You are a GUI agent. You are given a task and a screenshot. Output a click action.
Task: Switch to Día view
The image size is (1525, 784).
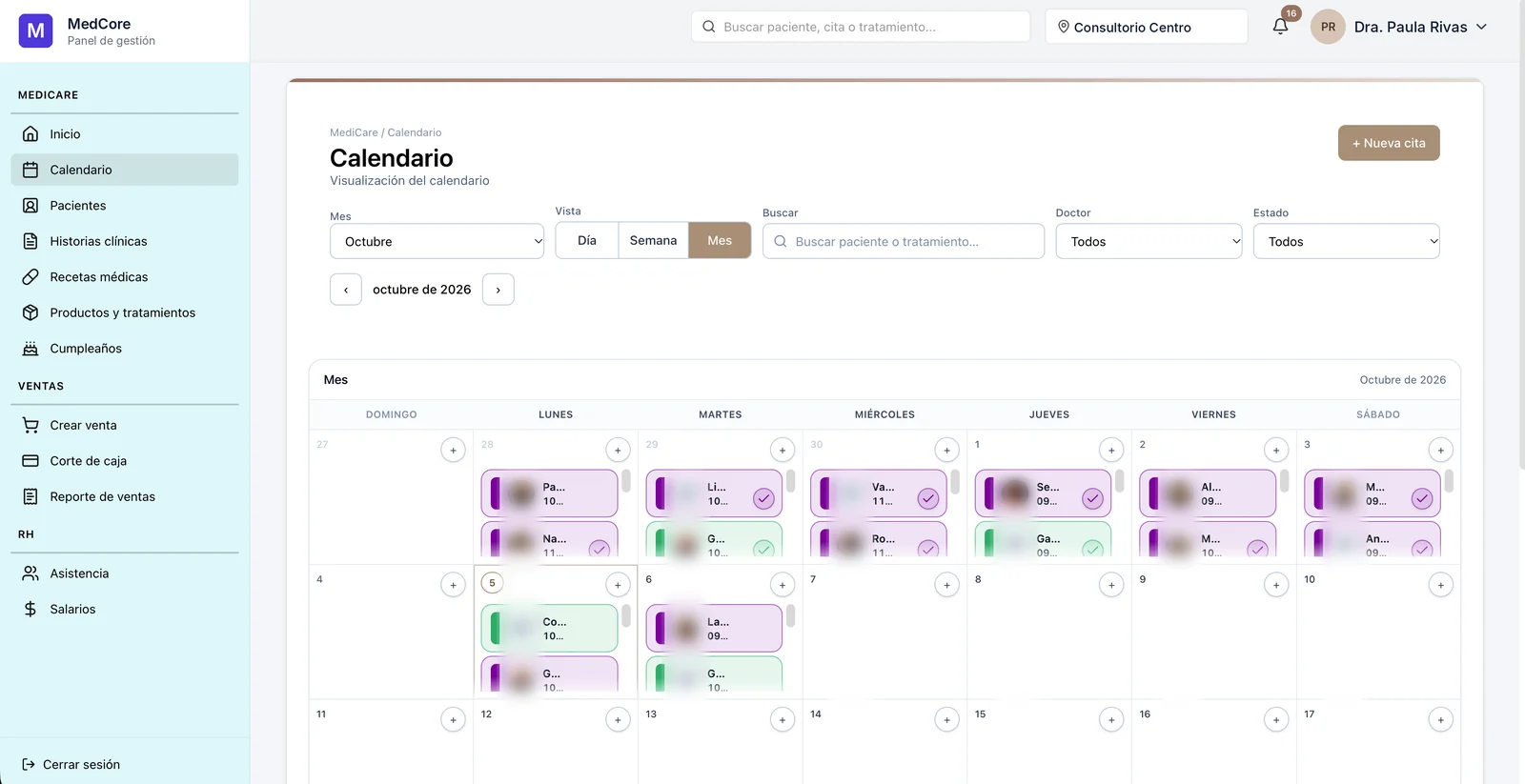pyautogui.click(x=587, y=240)
